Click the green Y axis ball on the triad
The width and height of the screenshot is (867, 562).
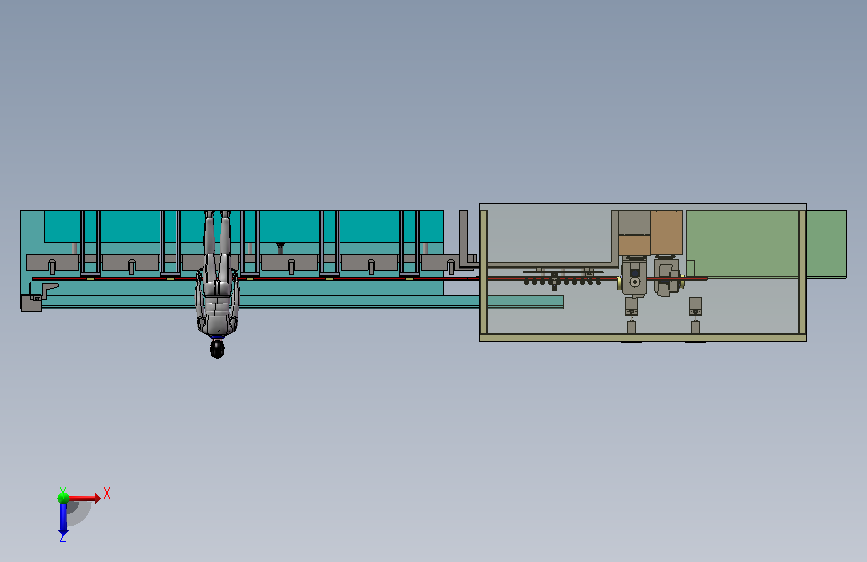pos(63,497)
